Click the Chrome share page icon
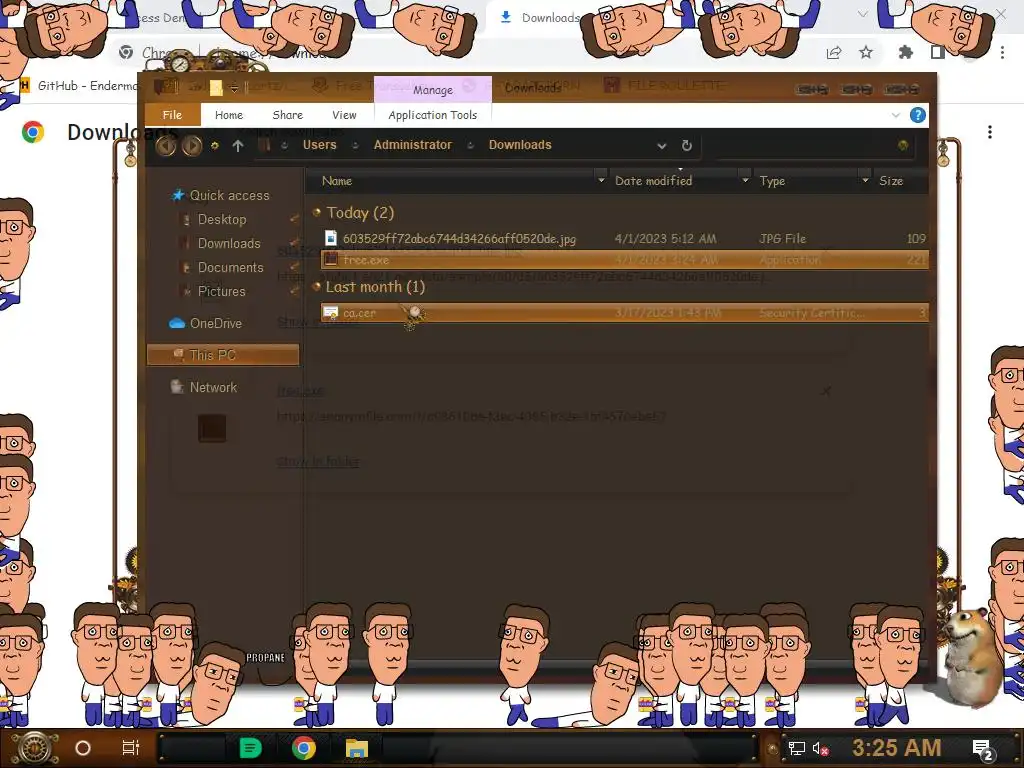Viewport: 1024px width, 768px height. pyautogui.click(x=834, y=53)
